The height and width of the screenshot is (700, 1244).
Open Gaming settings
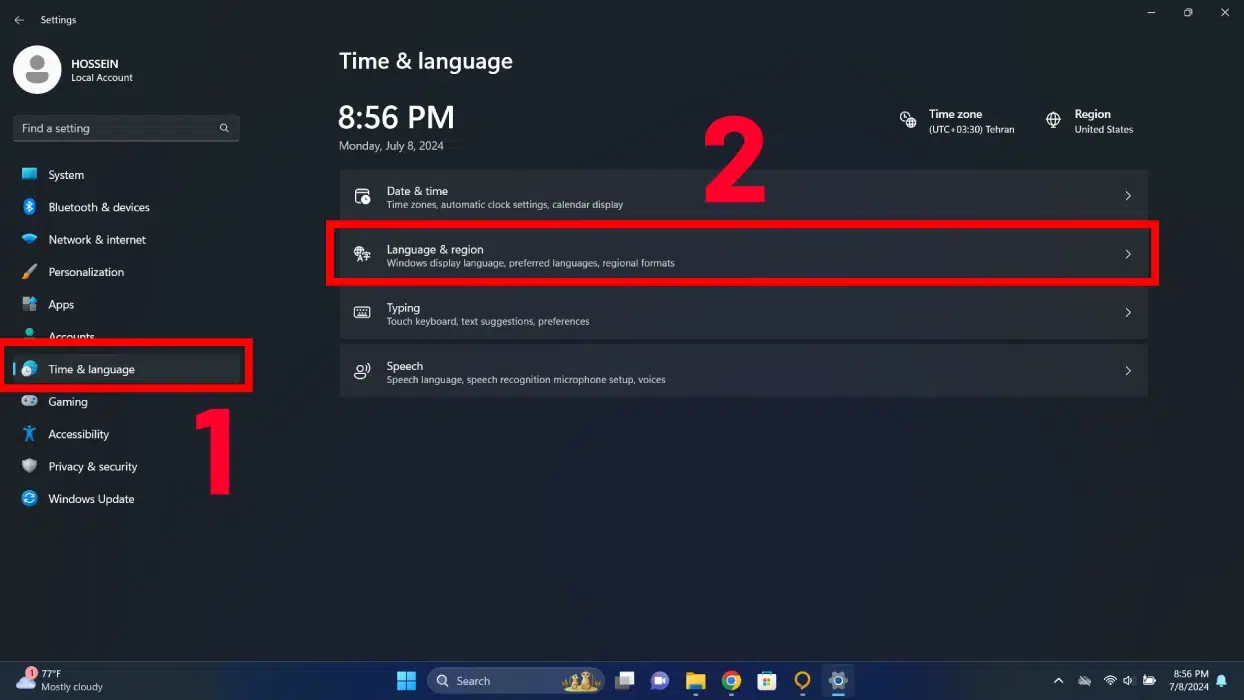(69, 401)
